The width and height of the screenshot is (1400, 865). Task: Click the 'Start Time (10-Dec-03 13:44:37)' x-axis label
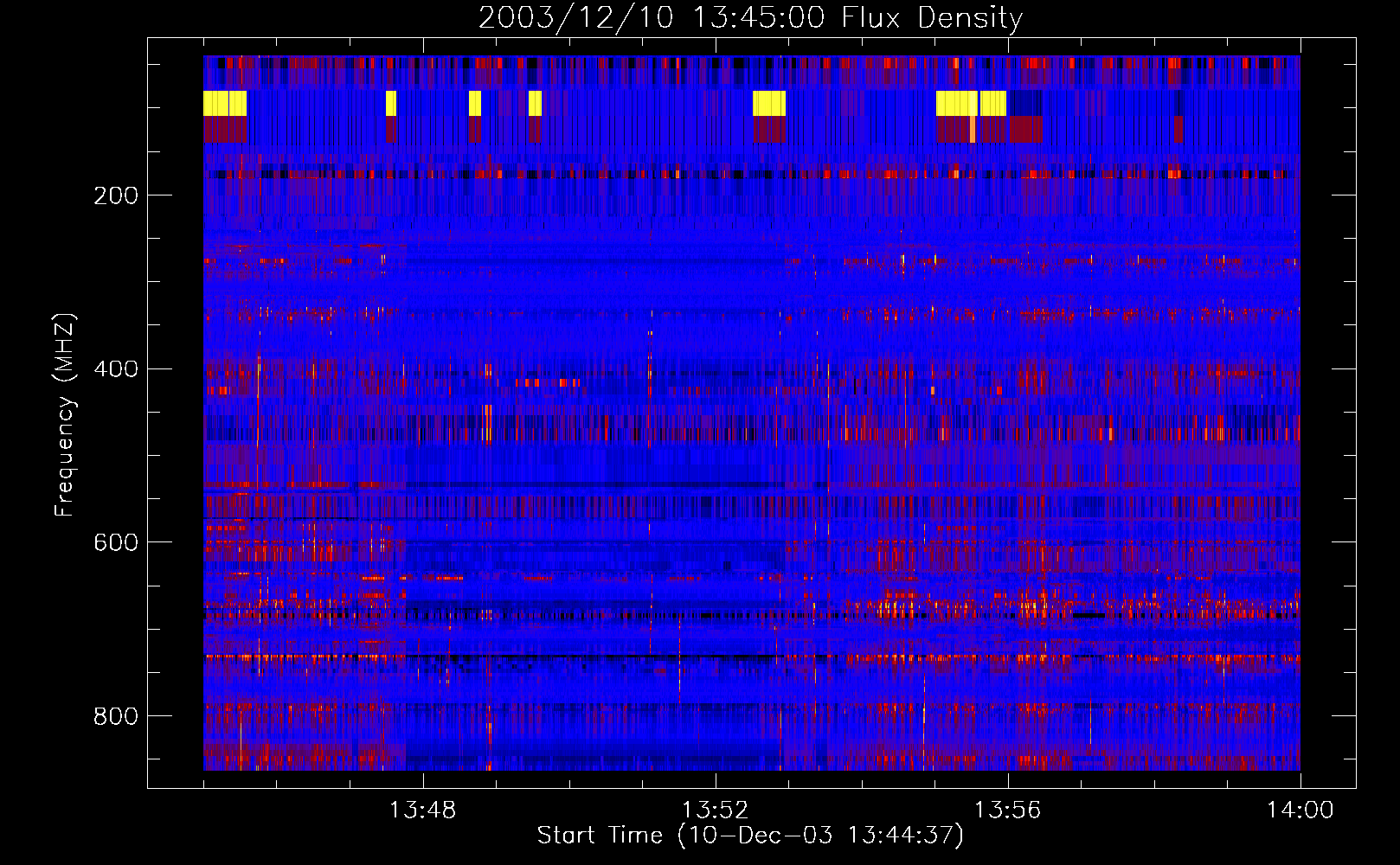[750, 836]
